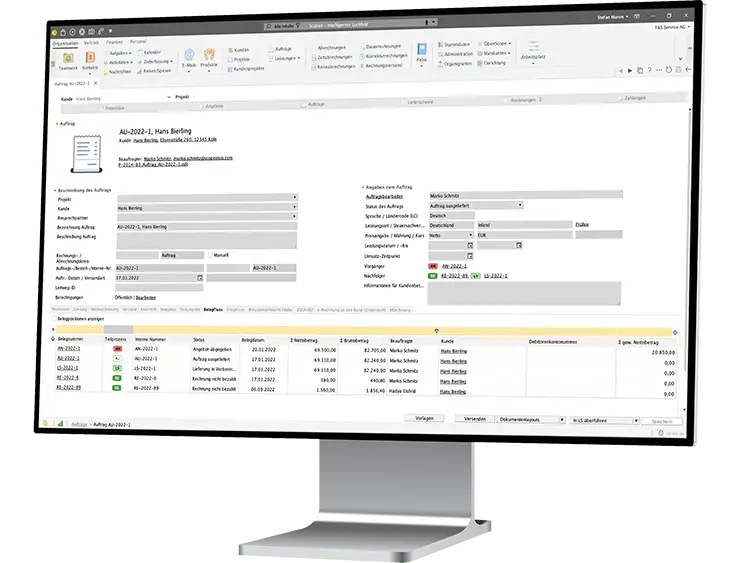Switch to the Dokumente tab
Image resolution: width=740 pixels, height=563 pixels.
click(x=190, y=310)
